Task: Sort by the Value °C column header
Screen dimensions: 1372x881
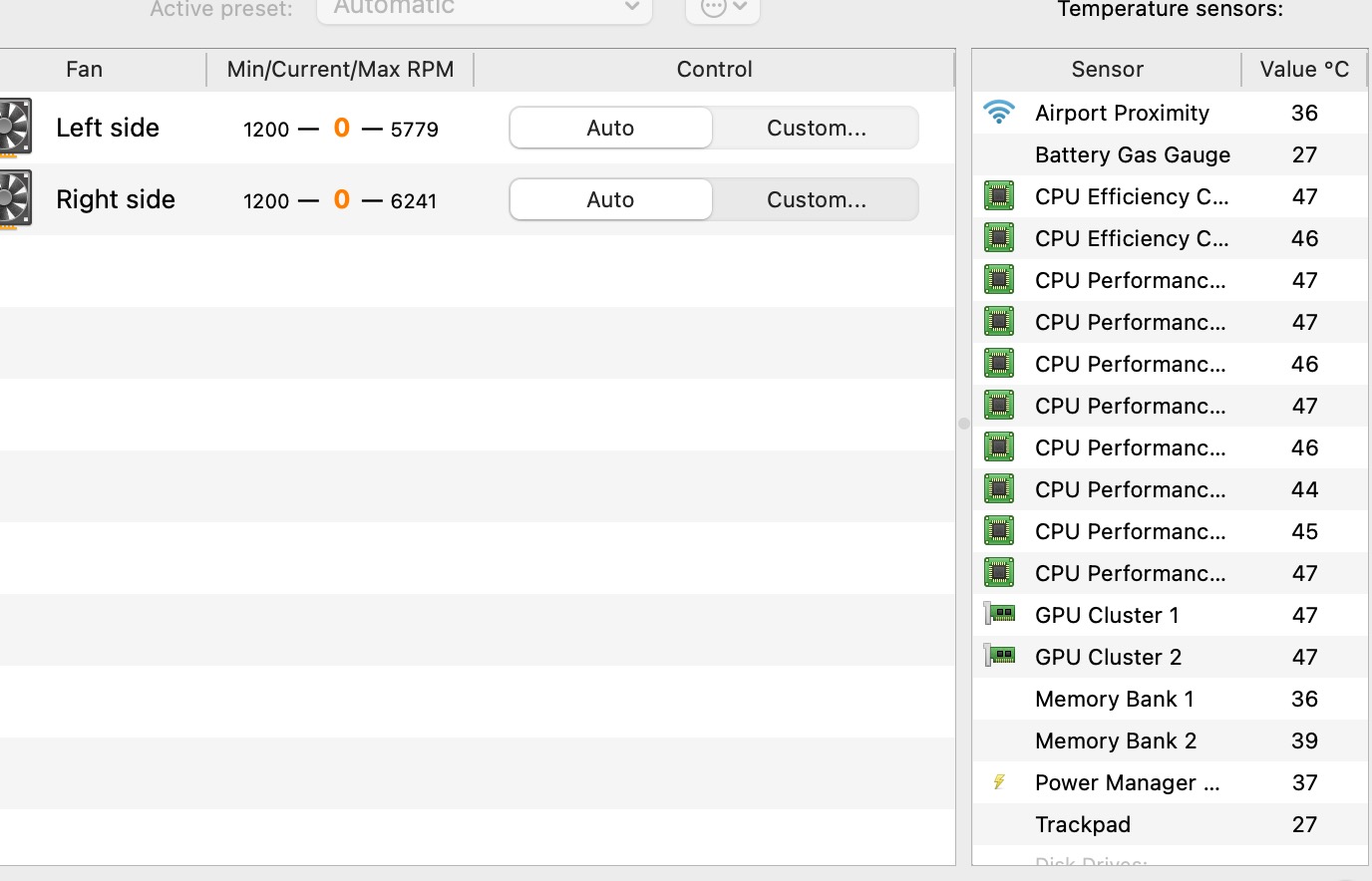Action: coord(1303,70)
